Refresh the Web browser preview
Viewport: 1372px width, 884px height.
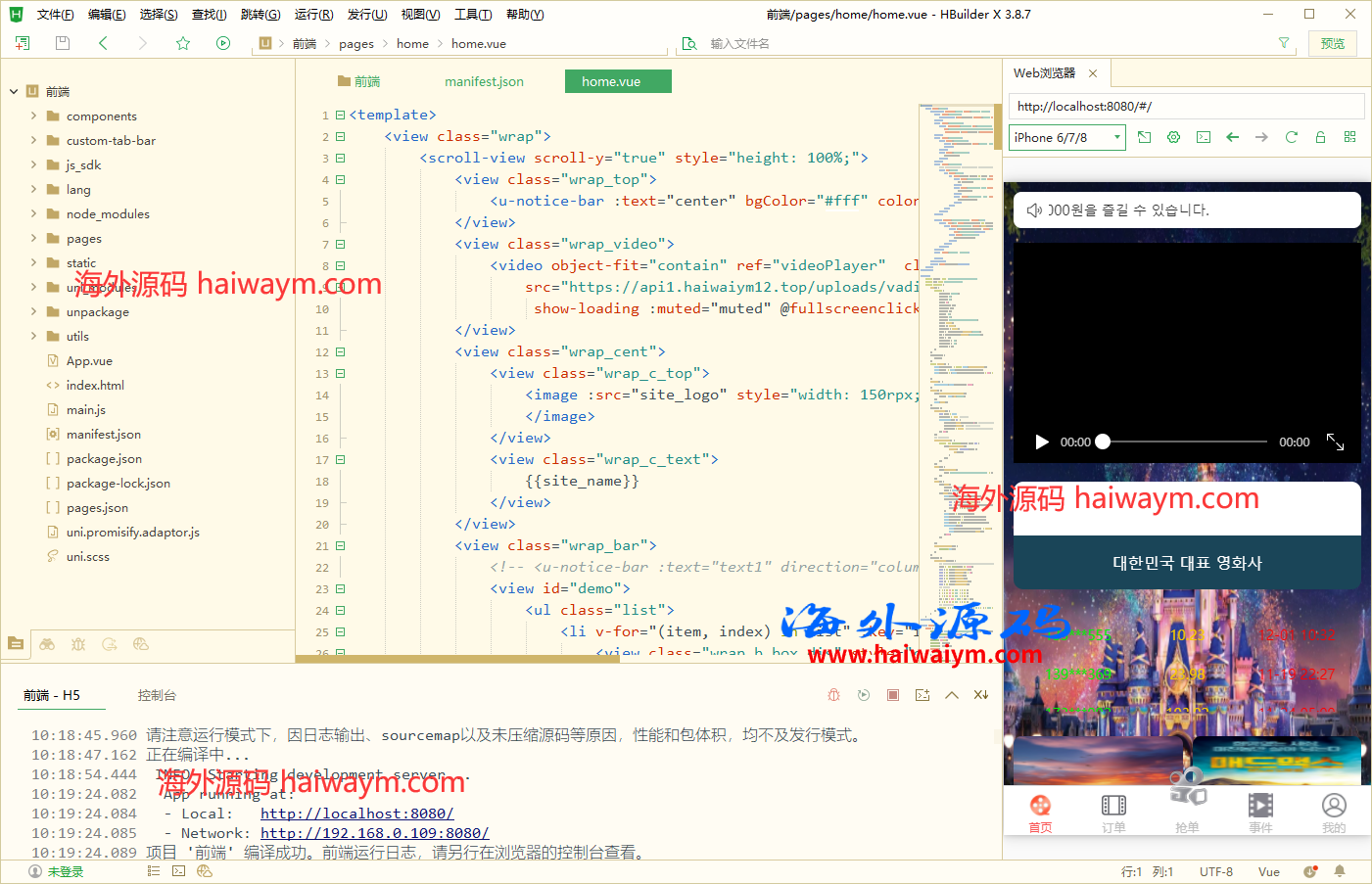(x=1291, y=137)
